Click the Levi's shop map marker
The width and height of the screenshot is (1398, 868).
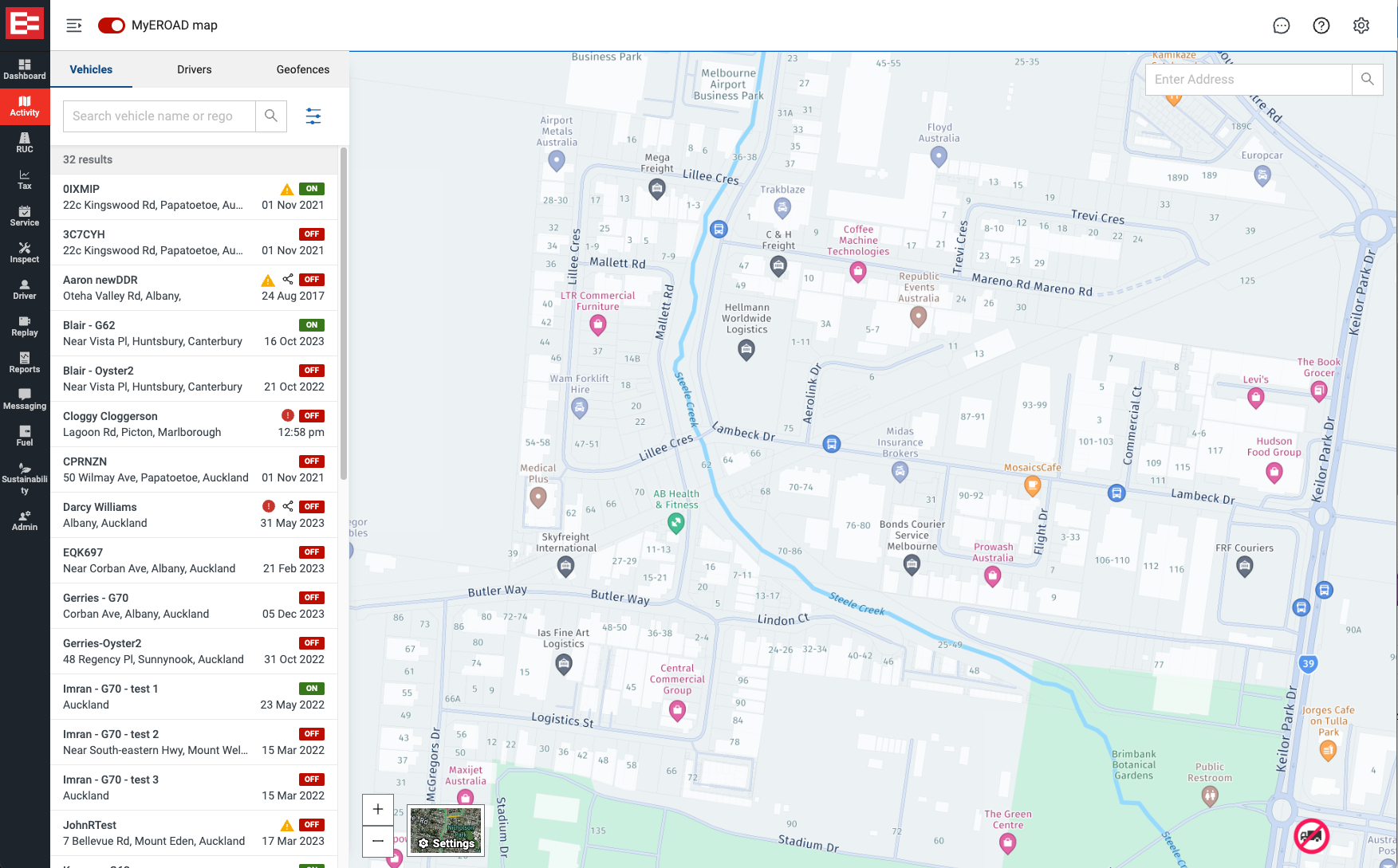click(x=1256, y=397)
